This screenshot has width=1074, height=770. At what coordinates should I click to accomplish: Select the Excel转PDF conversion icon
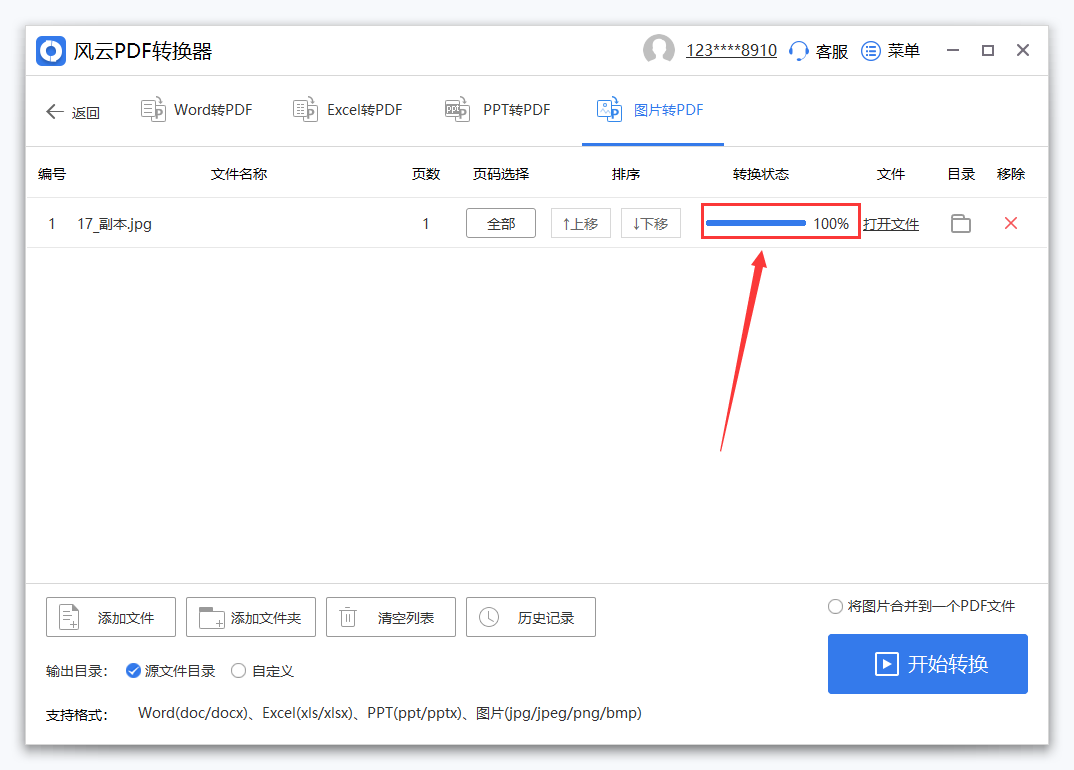(x=304, y=110)
